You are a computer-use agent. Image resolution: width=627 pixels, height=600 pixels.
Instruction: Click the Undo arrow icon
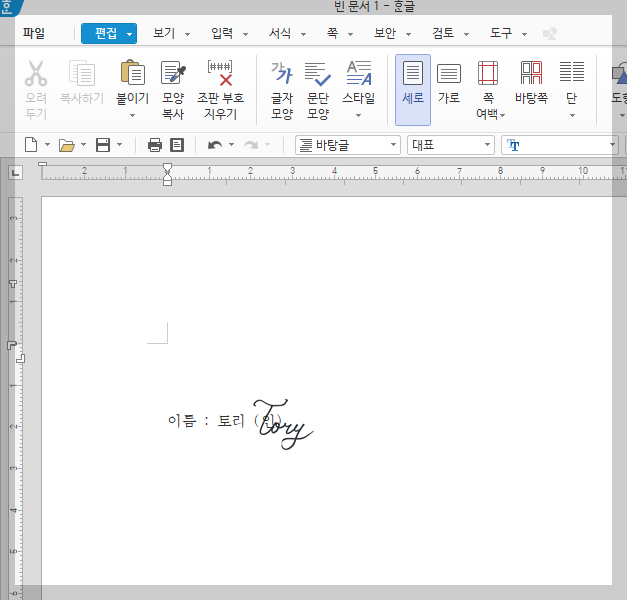[215, 145]
